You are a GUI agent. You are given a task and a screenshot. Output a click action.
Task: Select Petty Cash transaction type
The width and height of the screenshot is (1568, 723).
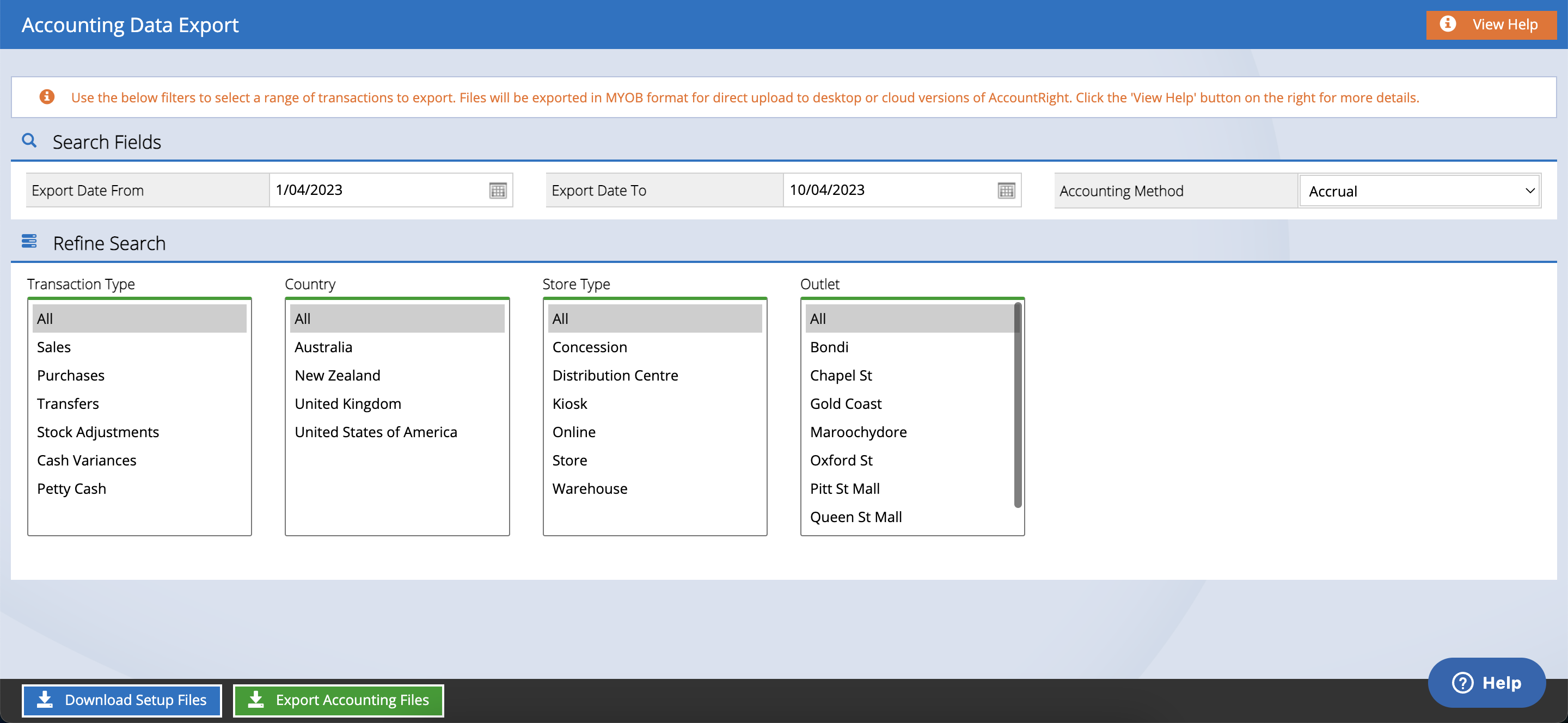(x=139, y=488)
